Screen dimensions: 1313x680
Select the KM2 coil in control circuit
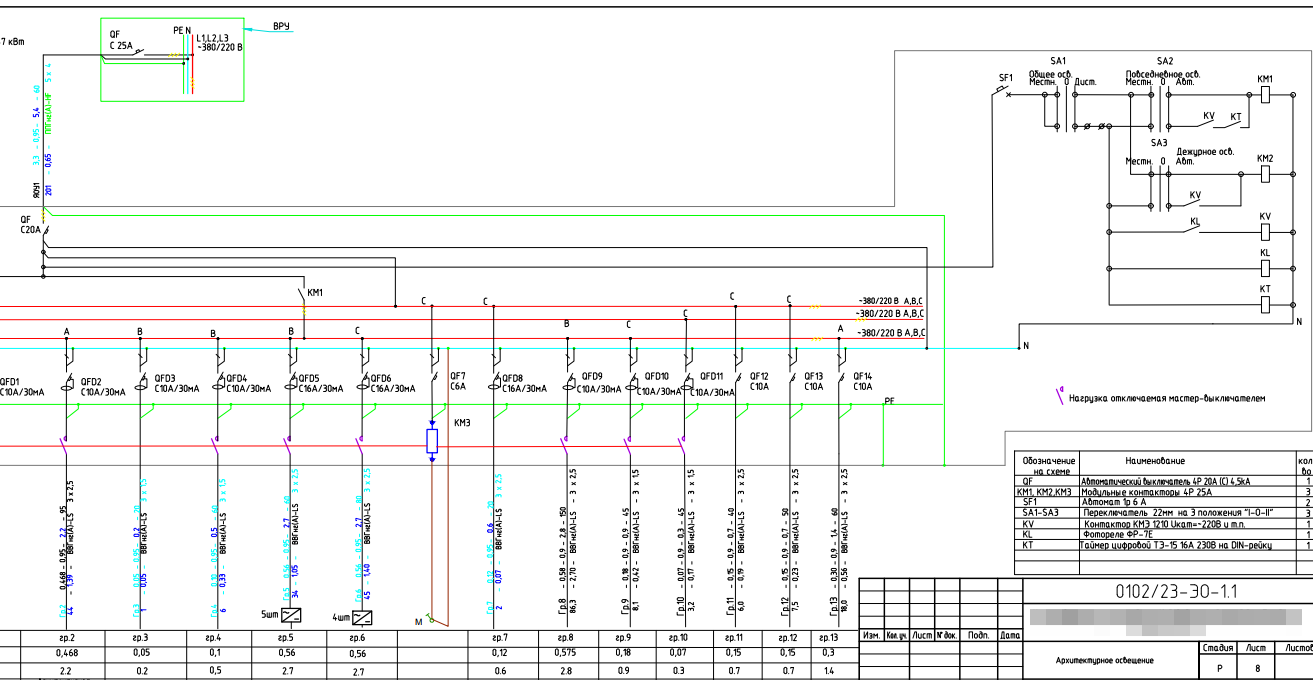click(x=1265, y=175)
